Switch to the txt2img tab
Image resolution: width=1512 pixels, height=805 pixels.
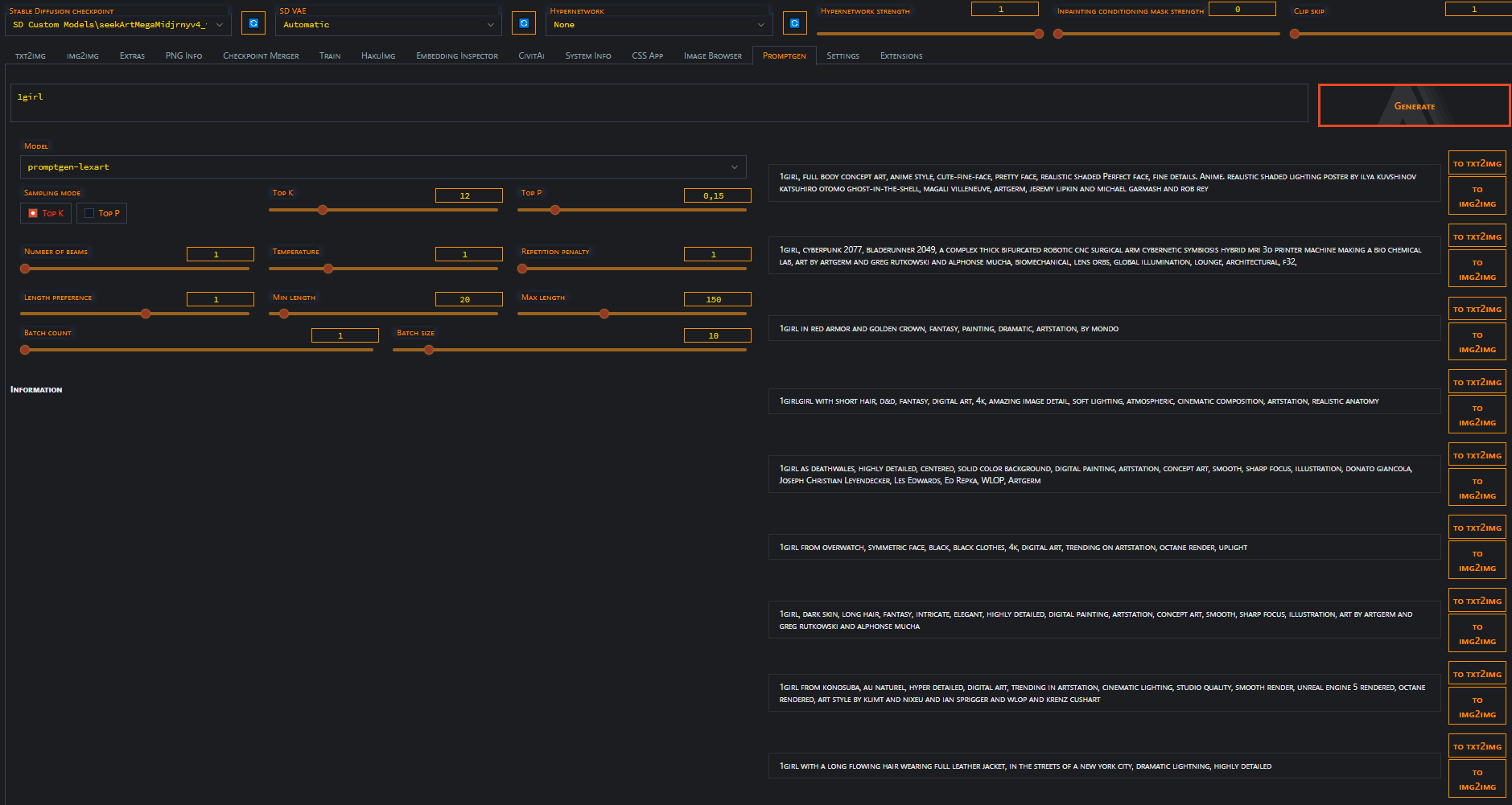coord(31,55)
